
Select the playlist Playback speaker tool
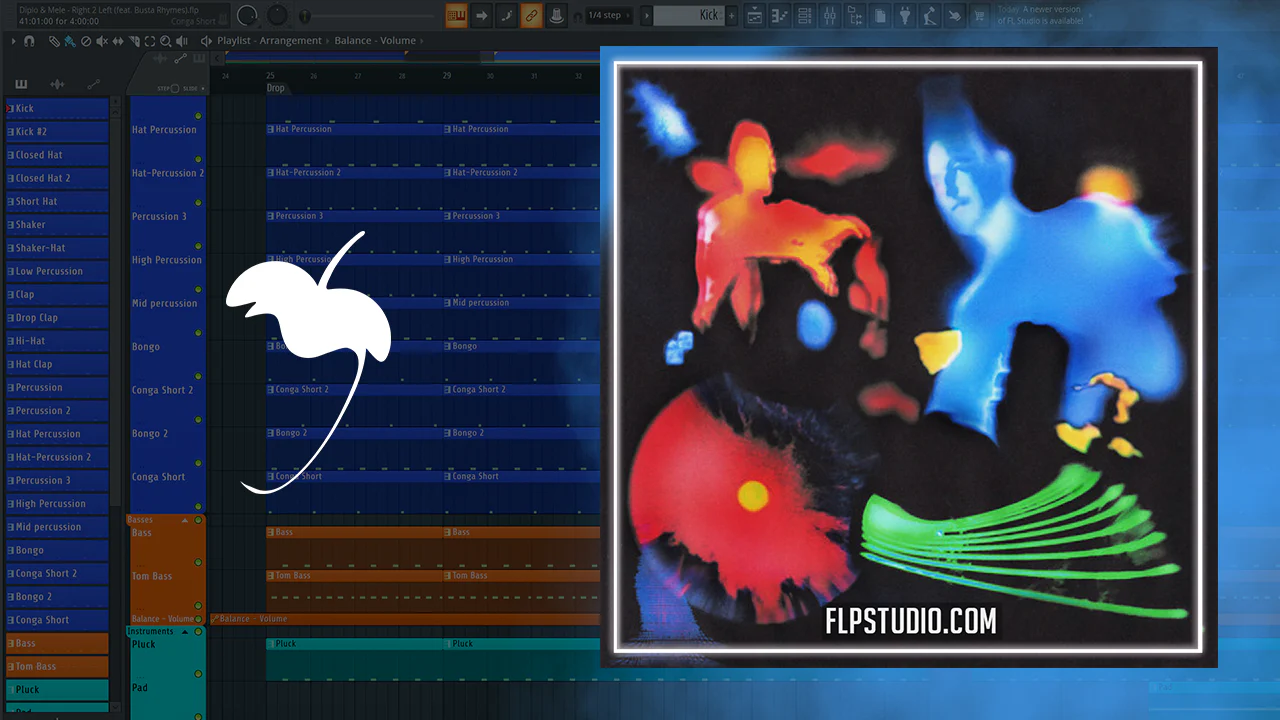(181, 41)
